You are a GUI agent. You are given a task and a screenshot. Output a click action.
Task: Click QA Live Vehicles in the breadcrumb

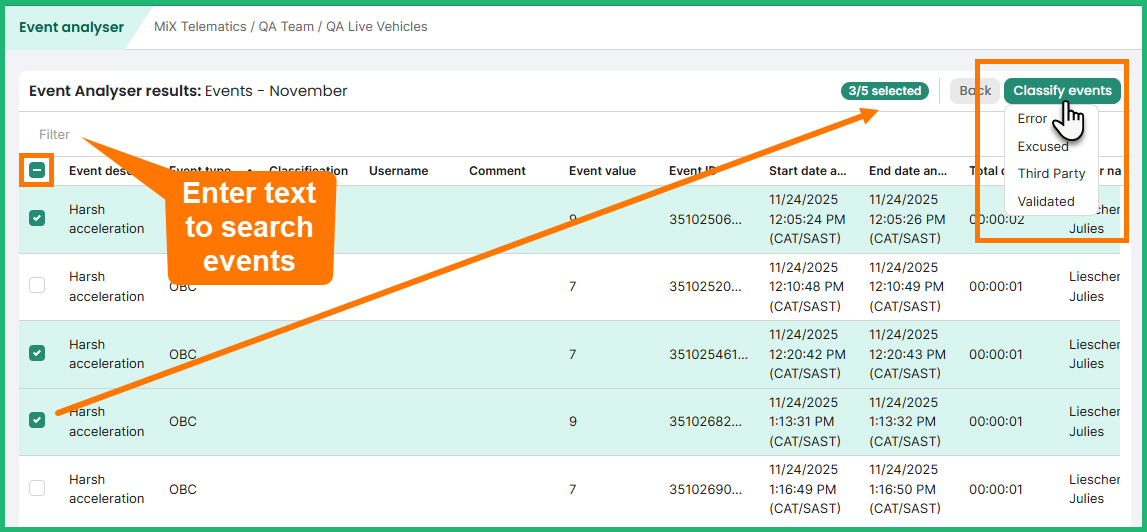coord(377,27)
